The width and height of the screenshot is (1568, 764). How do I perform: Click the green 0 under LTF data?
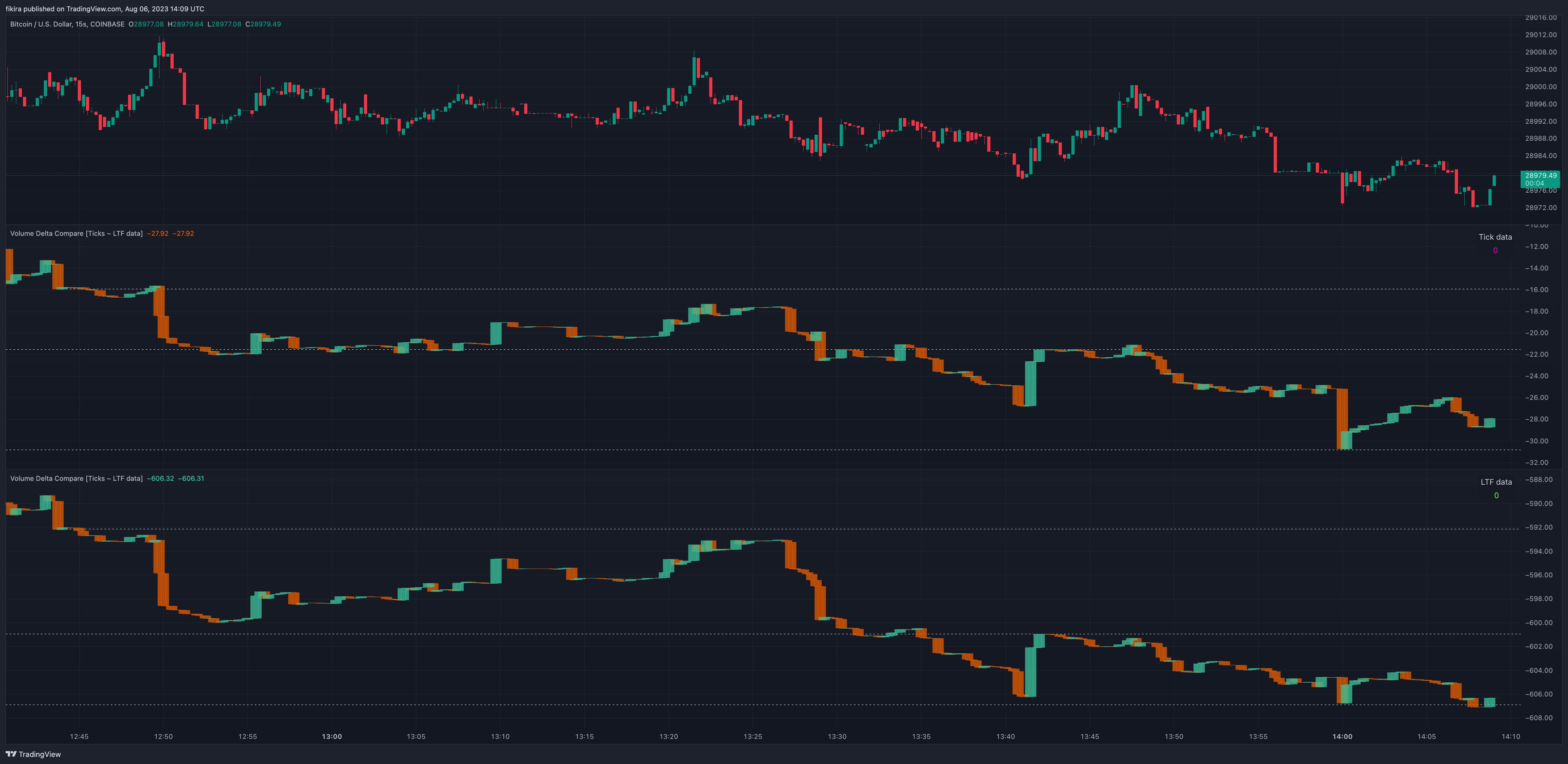1496,496
